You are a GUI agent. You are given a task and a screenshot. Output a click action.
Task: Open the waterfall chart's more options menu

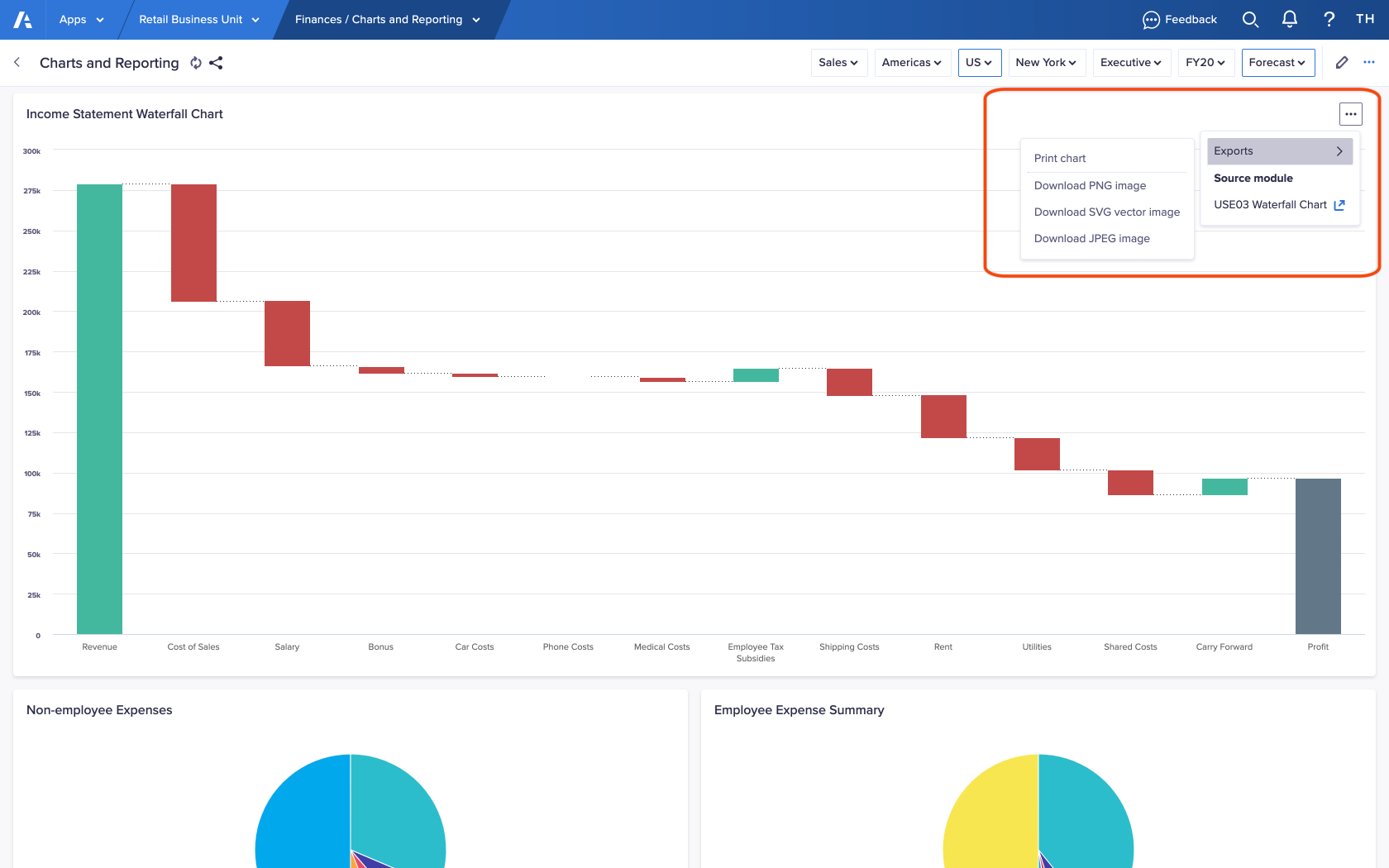point(1351,113)
